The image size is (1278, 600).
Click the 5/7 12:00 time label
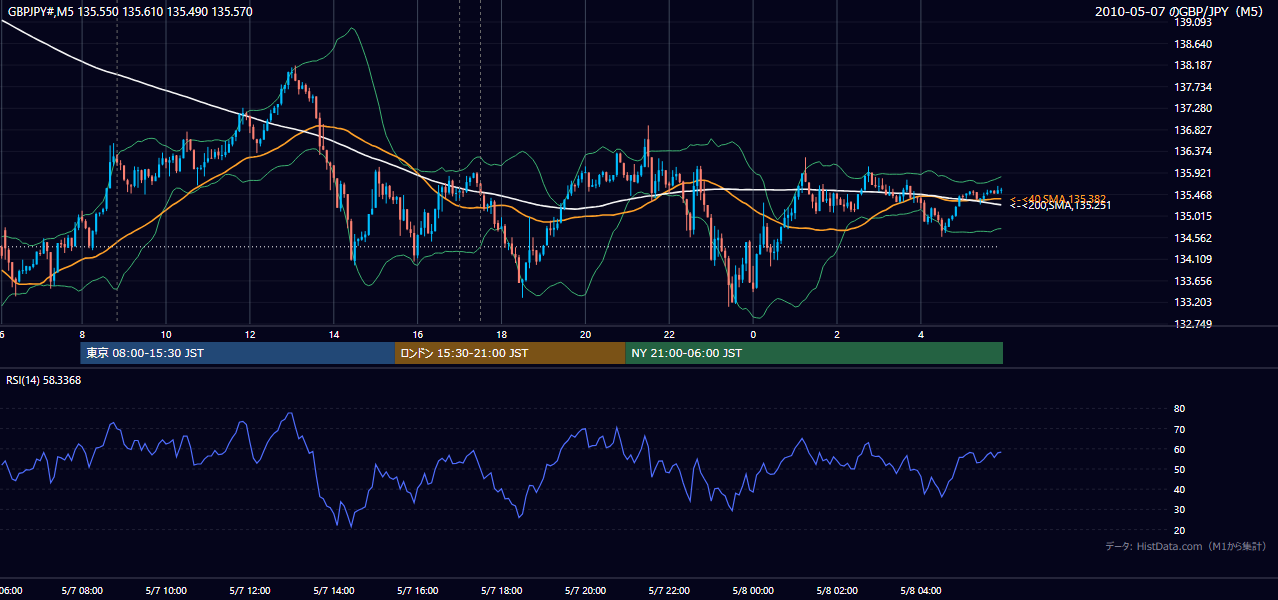pos(250,591)
